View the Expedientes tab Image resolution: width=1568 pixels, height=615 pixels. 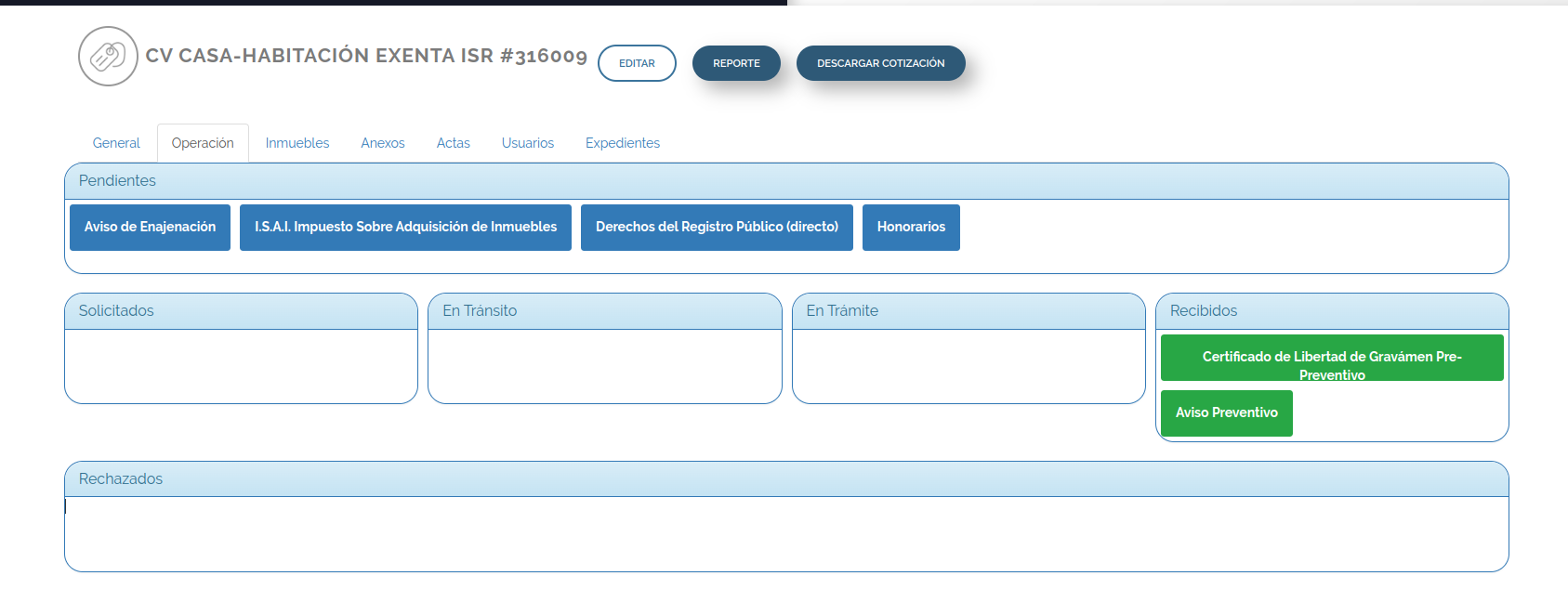tap(623, 143)
